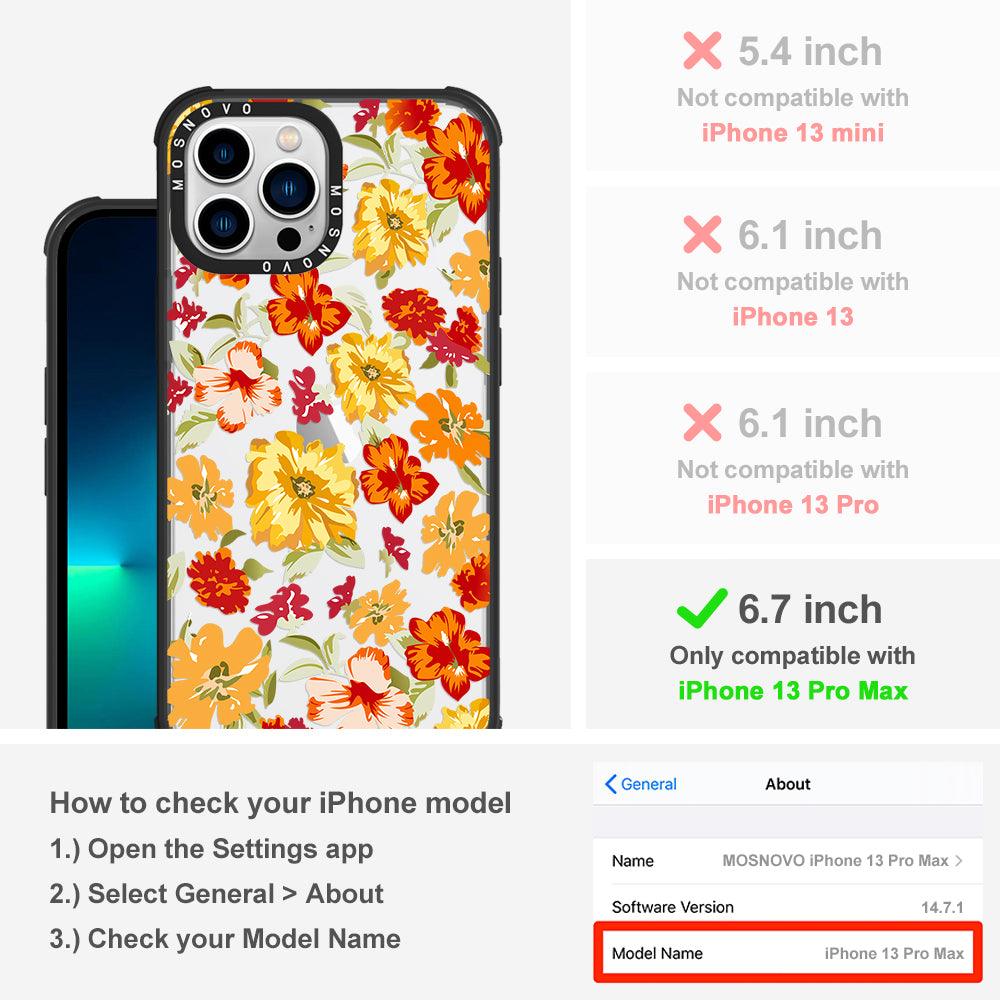Viewport: 1000px width, 1000px height.
Task: Click the red X above iPhone 13 Pro
Action: [x=702, y=422]
